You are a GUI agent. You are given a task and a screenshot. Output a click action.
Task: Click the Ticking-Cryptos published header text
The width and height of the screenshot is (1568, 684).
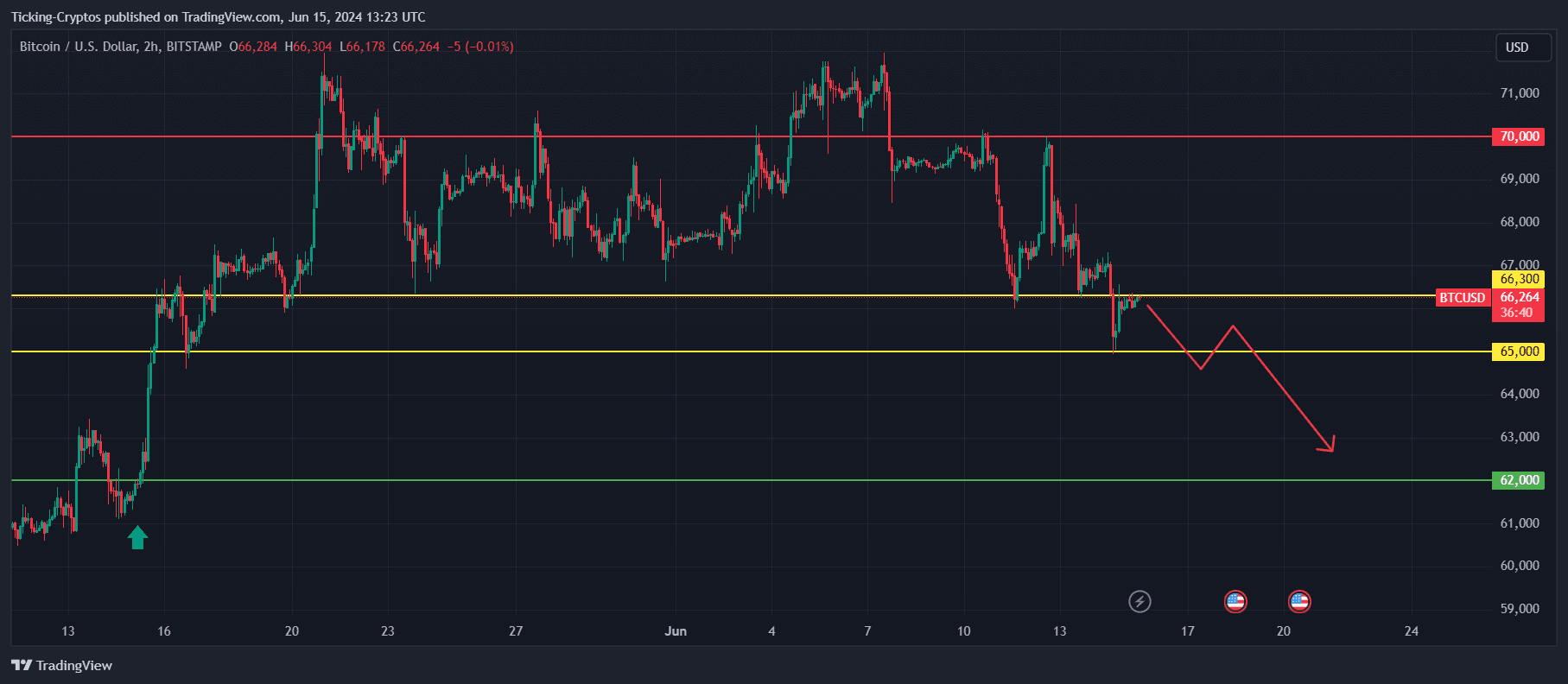click(x=218, y=17)
